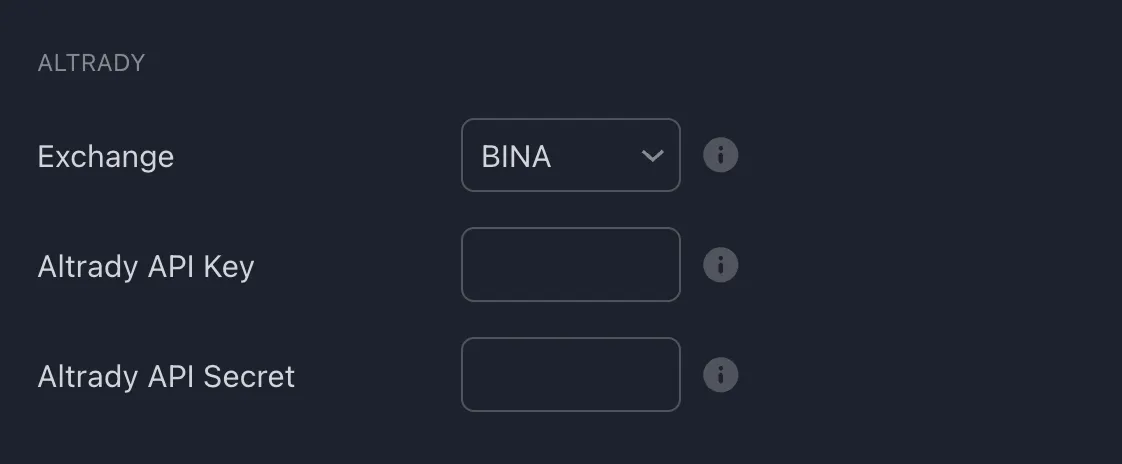Click the info icon beside Exchange
1122x464 pixels.
click(x=720, y=155)
